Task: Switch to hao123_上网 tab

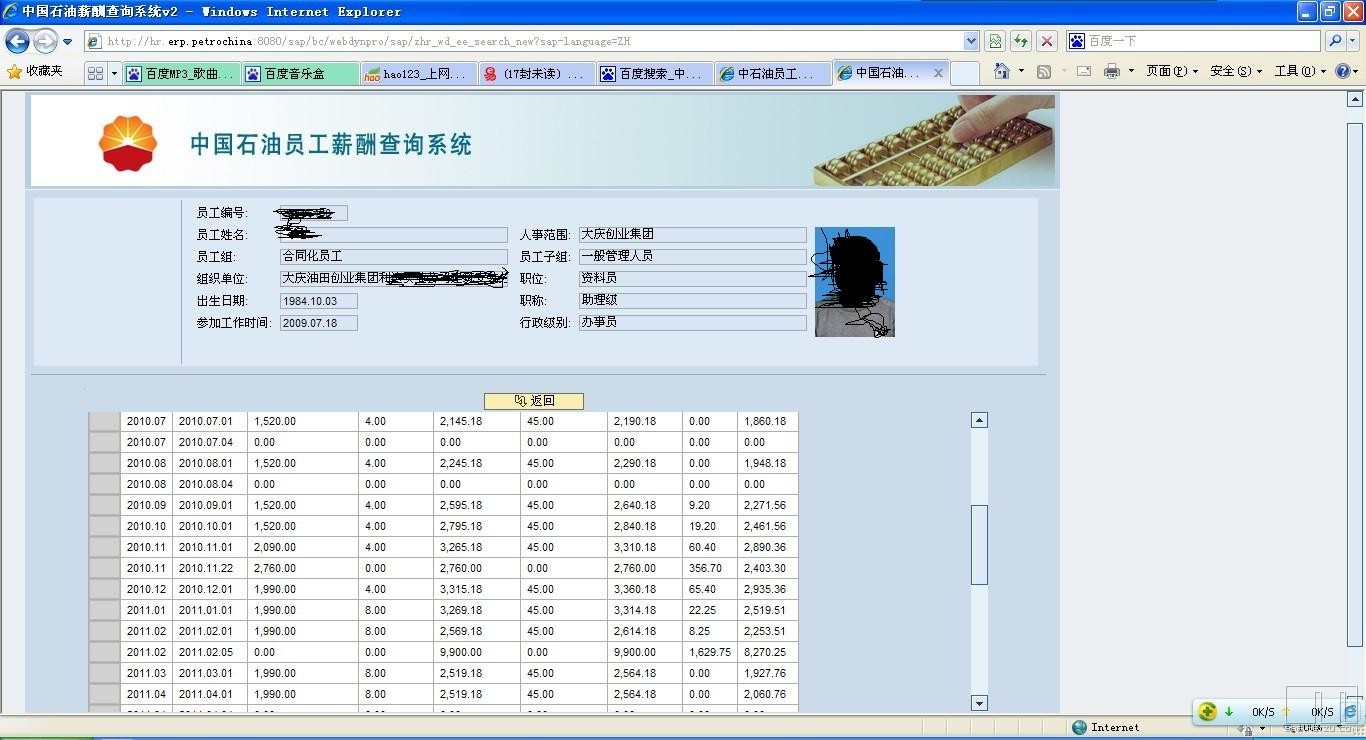Action: click(x=418, y=73)
